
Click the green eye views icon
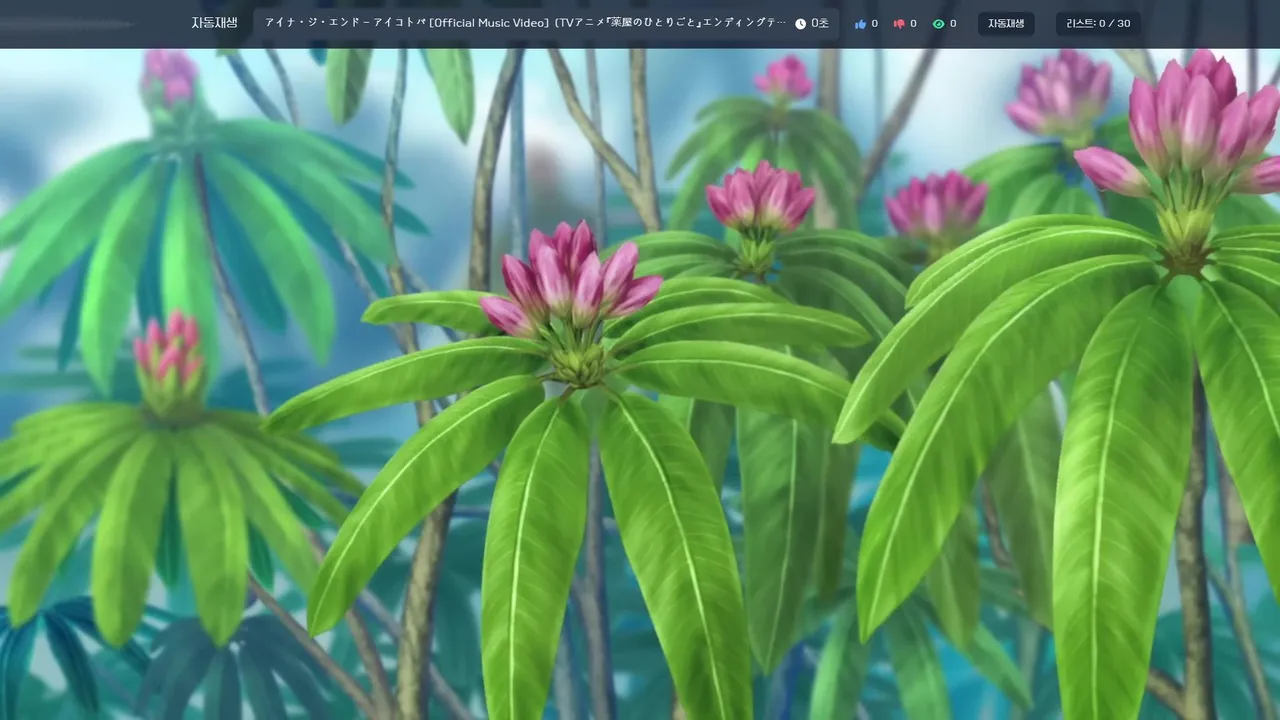pos(938,23)
